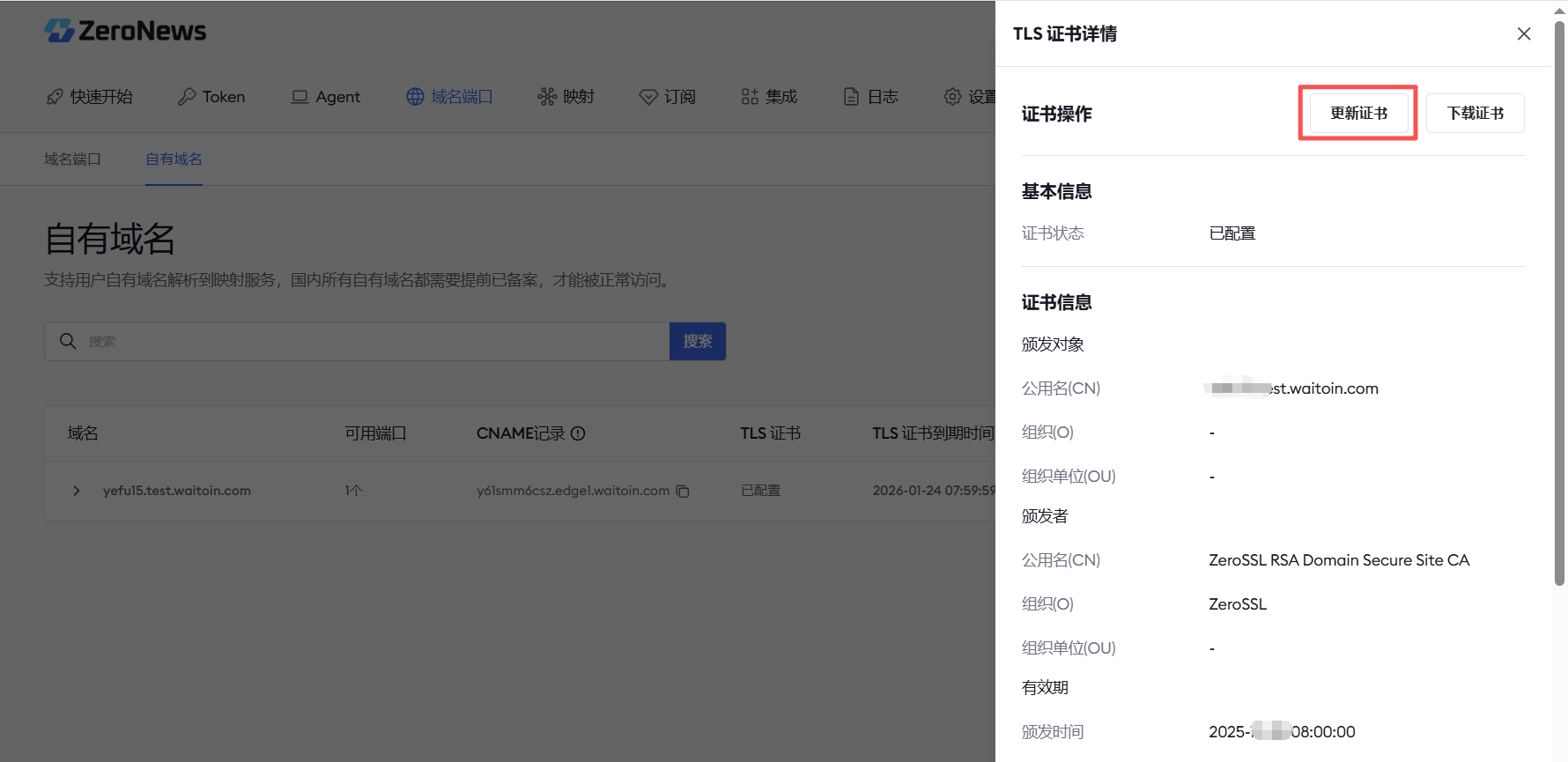Viewport: 1568px width, 762px height.
Task: Select the 自有域名 tab
Action: (x=174, y=159)
